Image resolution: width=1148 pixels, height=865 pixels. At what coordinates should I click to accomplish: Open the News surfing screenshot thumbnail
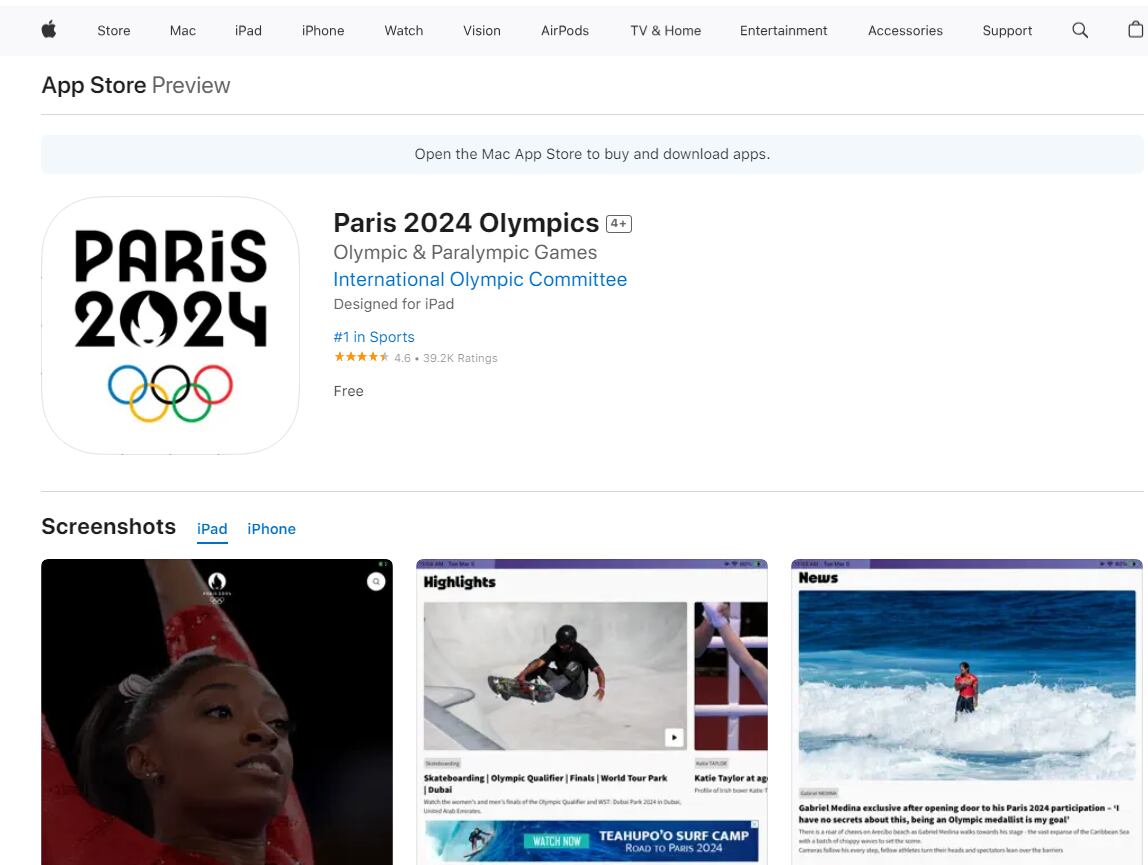pyautogui.click(x=966, y=712)
